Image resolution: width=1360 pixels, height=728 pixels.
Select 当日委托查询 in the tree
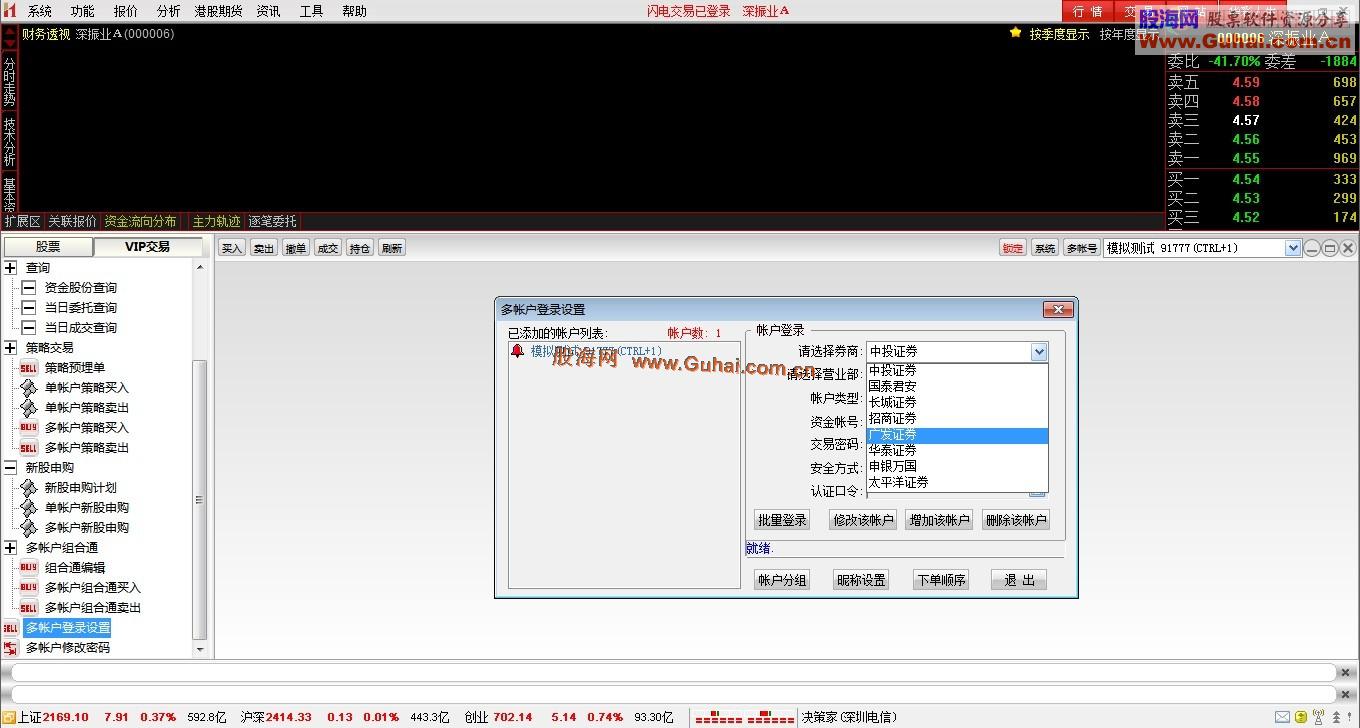point(80,308)
